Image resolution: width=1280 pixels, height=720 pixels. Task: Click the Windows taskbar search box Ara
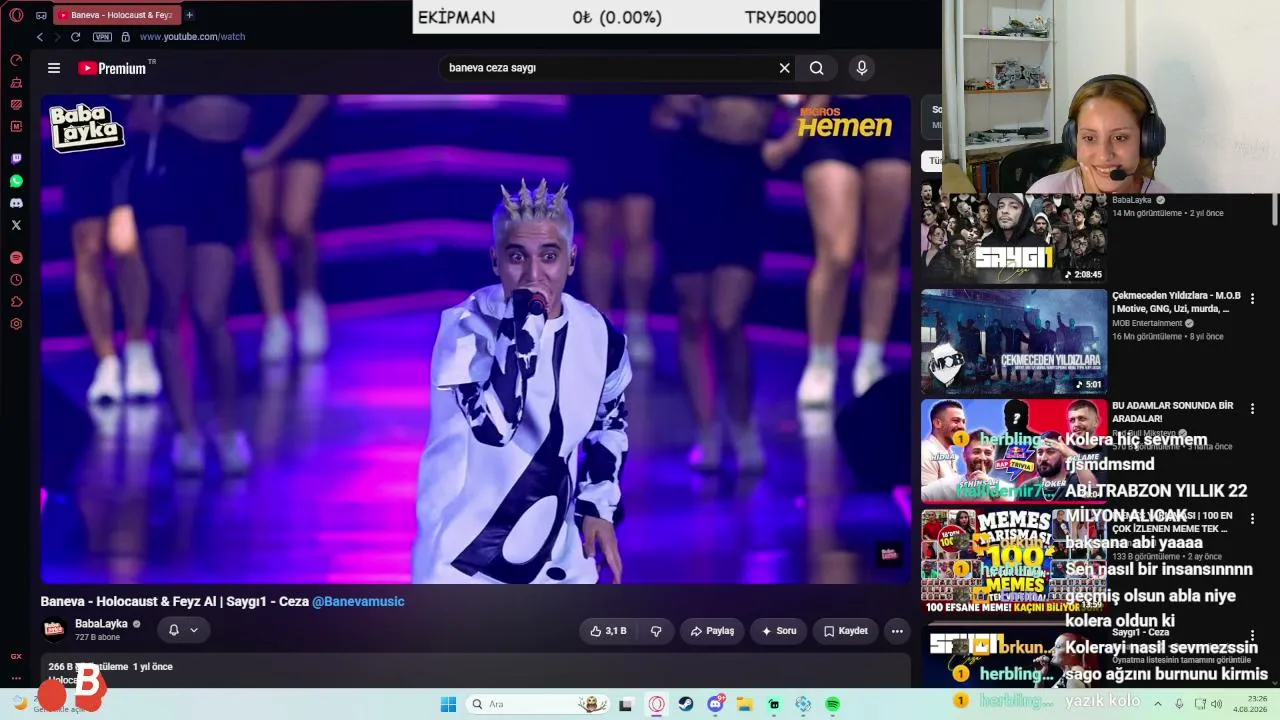539,704
